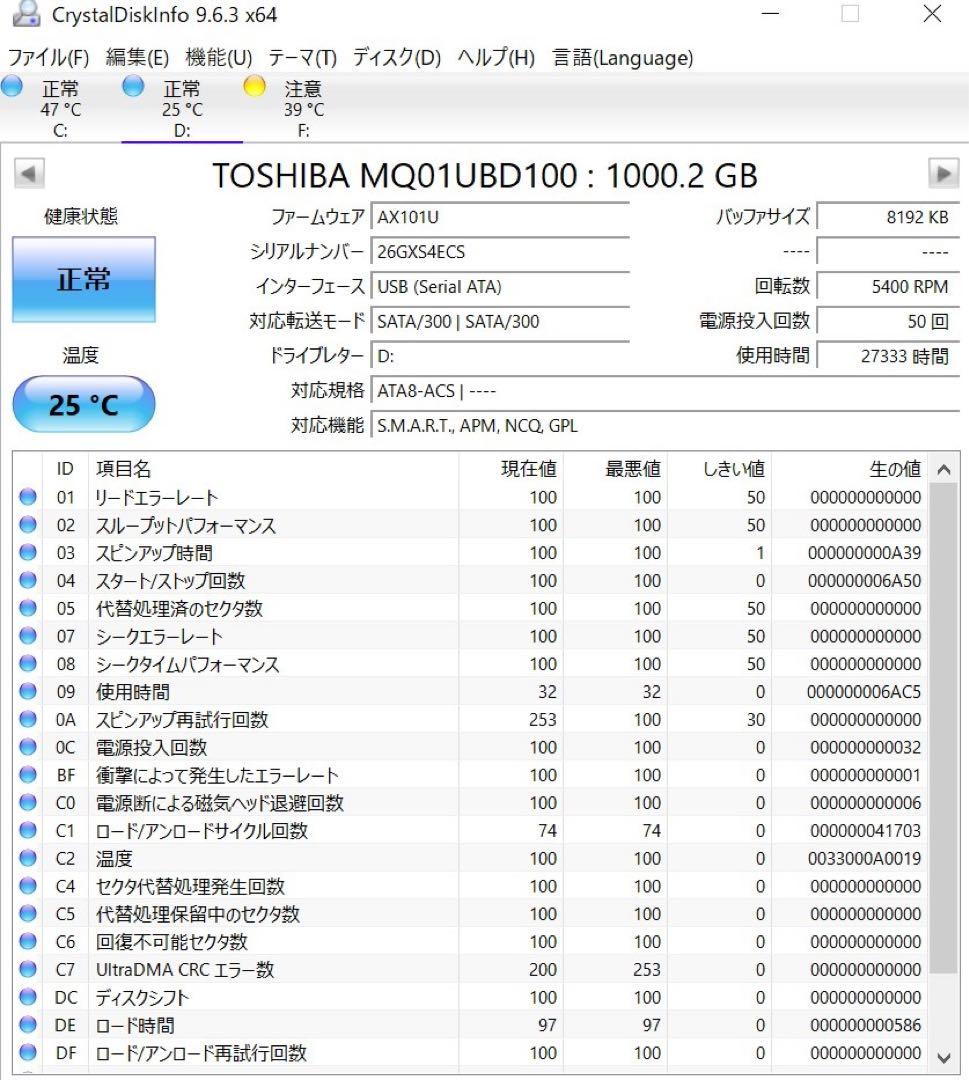Click status circle for C4 セクタ代替処理発生回数
Screen dimensions: 969x1080
pyautogui.click(x=28, y=886)
